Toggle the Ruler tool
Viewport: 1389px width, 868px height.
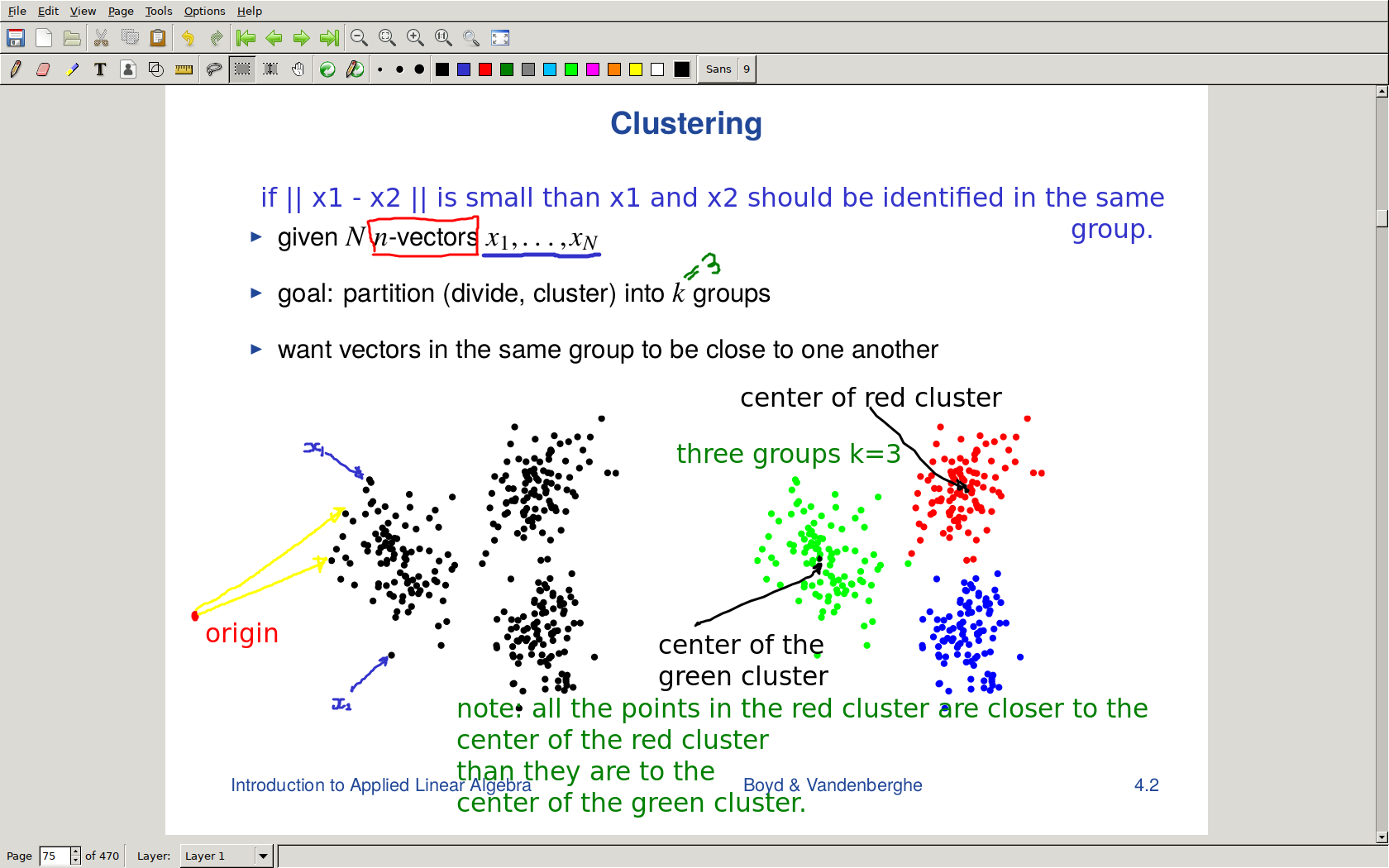pyautogui.click(x=184, y=69)
